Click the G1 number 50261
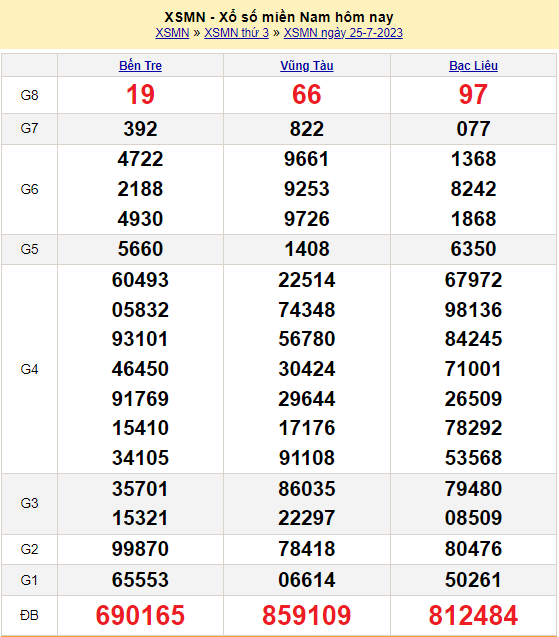This screenshot has width=559, height=637. coord(473,580)
